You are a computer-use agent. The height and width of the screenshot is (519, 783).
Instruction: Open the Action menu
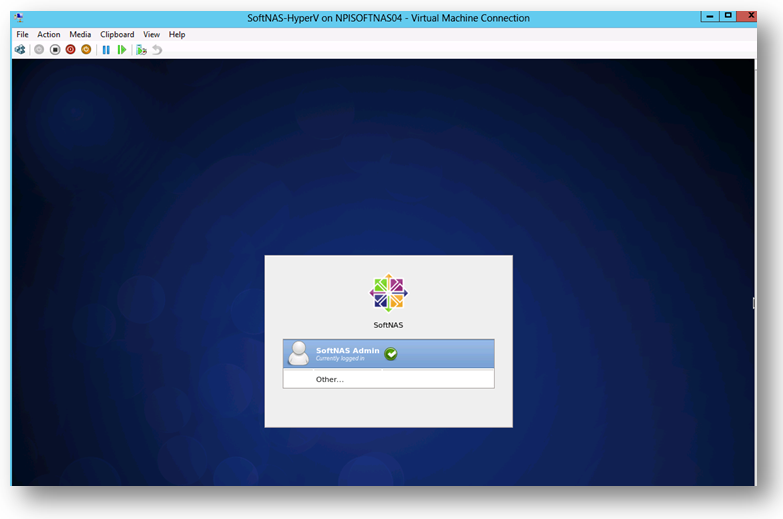(49, 34)
